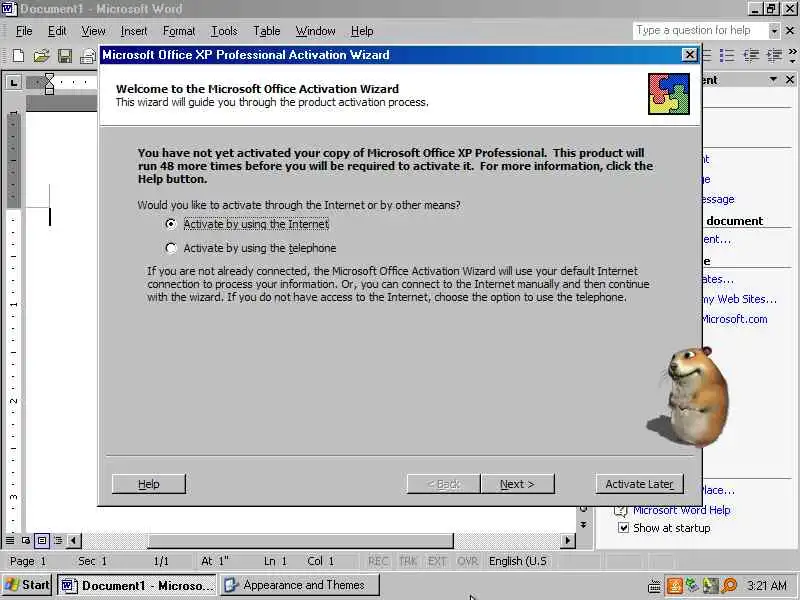This screenshot has width=800, height=600.
Task: Click the Start button
Action: point(28,585)
